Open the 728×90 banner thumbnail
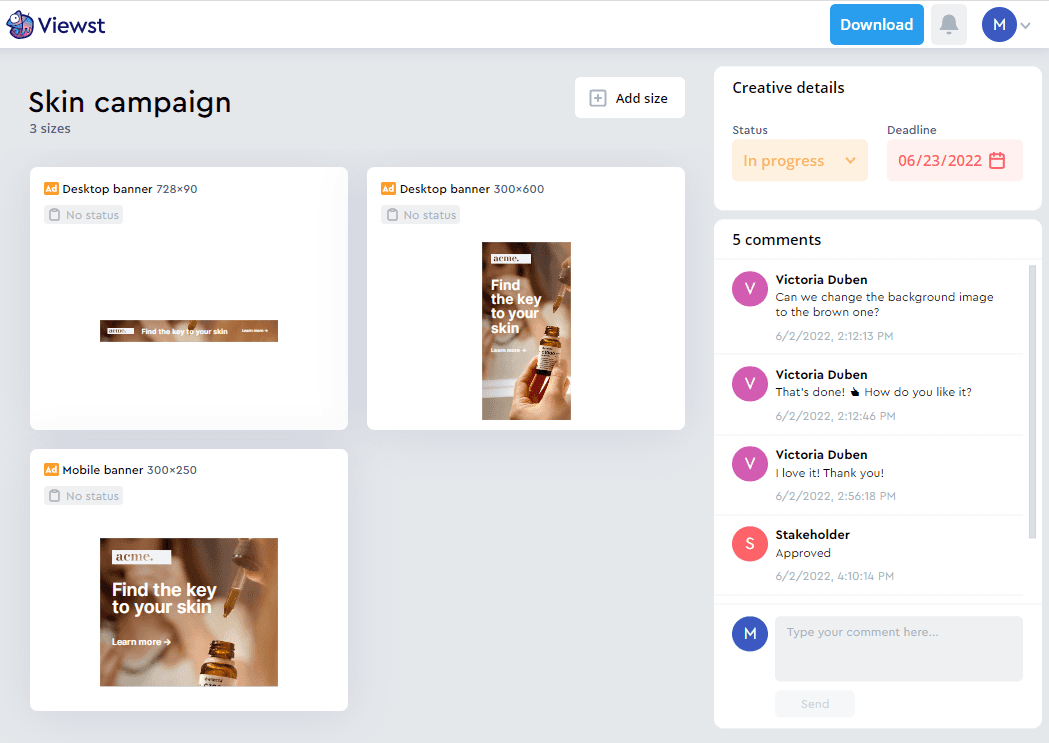 [189, 330]
